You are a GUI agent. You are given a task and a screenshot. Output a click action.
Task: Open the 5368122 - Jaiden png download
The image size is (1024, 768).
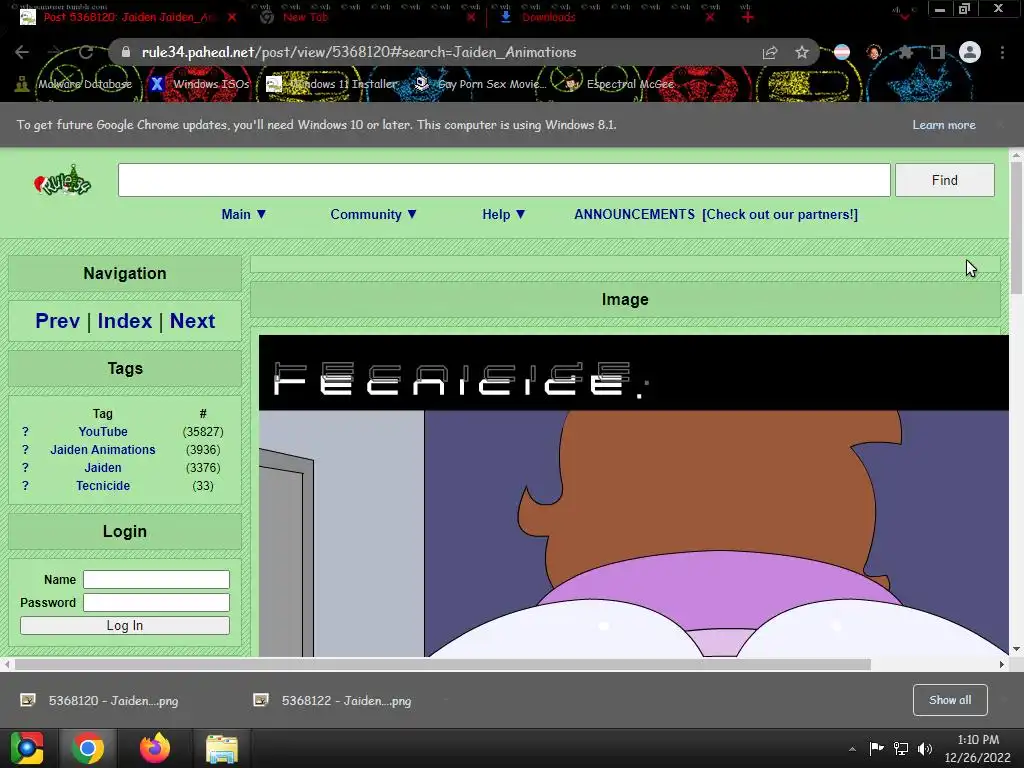click(x=332, y=701)
